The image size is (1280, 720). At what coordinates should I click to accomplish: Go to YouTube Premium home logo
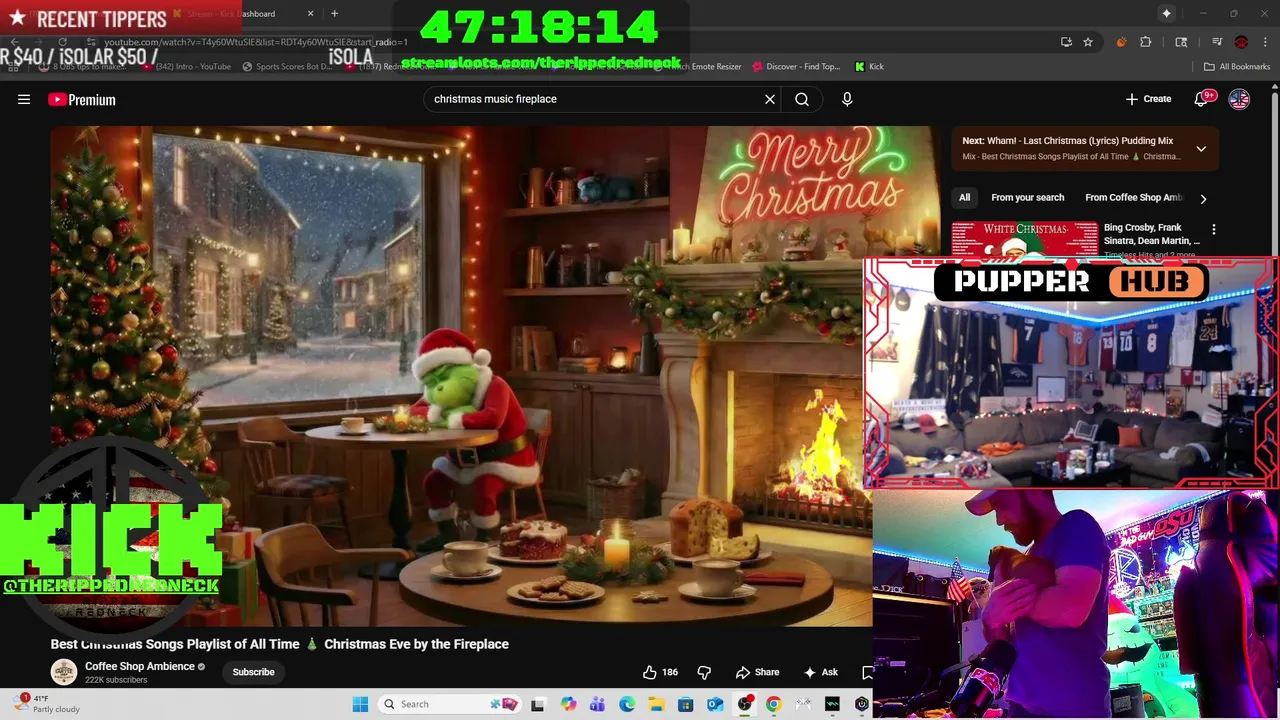82,99
